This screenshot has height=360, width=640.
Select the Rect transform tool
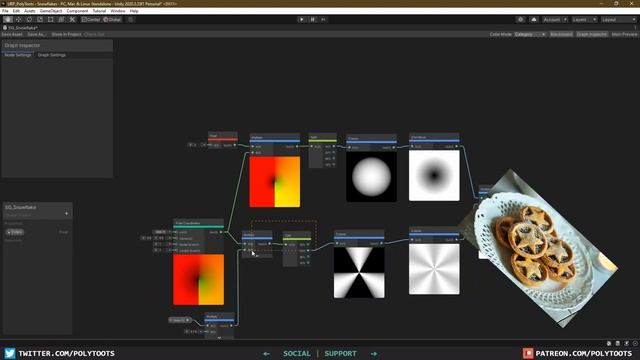(51, 20)
